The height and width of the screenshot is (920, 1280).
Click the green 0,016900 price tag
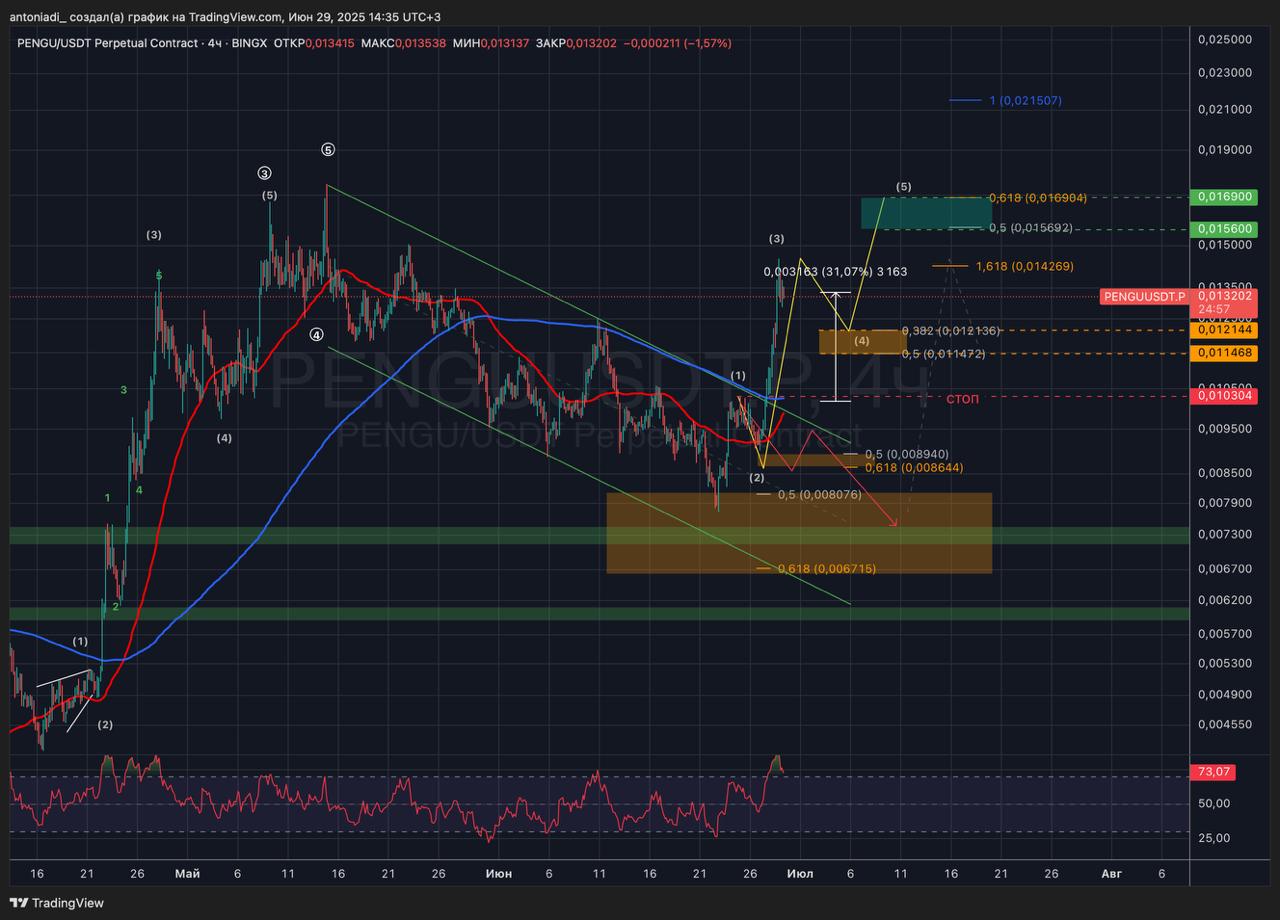coord(1224,197)
